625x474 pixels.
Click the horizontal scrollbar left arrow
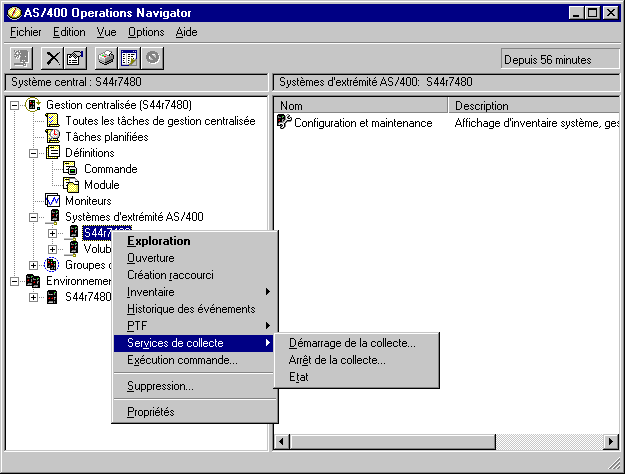click(x=282, y=441)
